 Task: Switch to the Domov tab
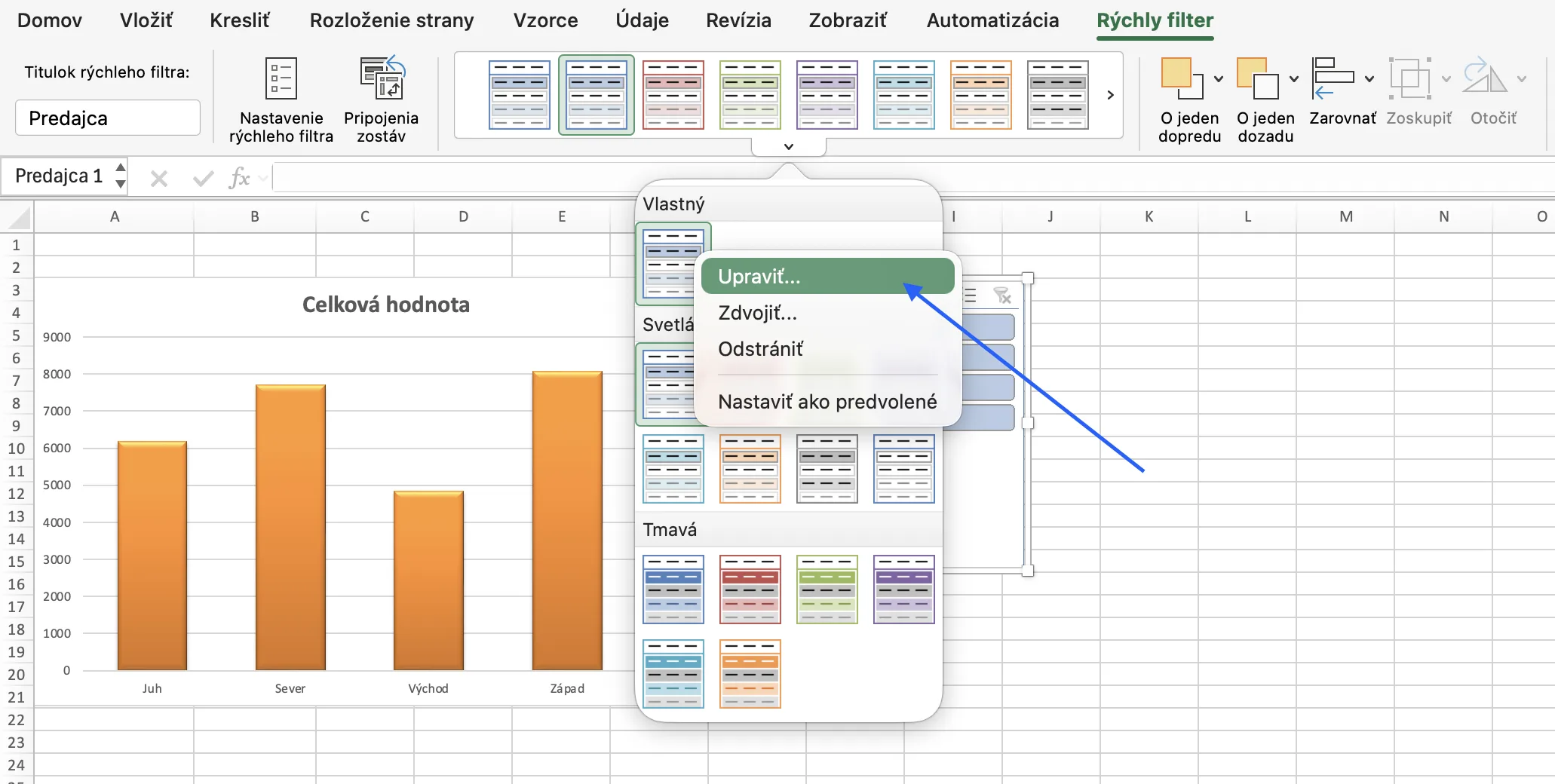tap(50, 20)
